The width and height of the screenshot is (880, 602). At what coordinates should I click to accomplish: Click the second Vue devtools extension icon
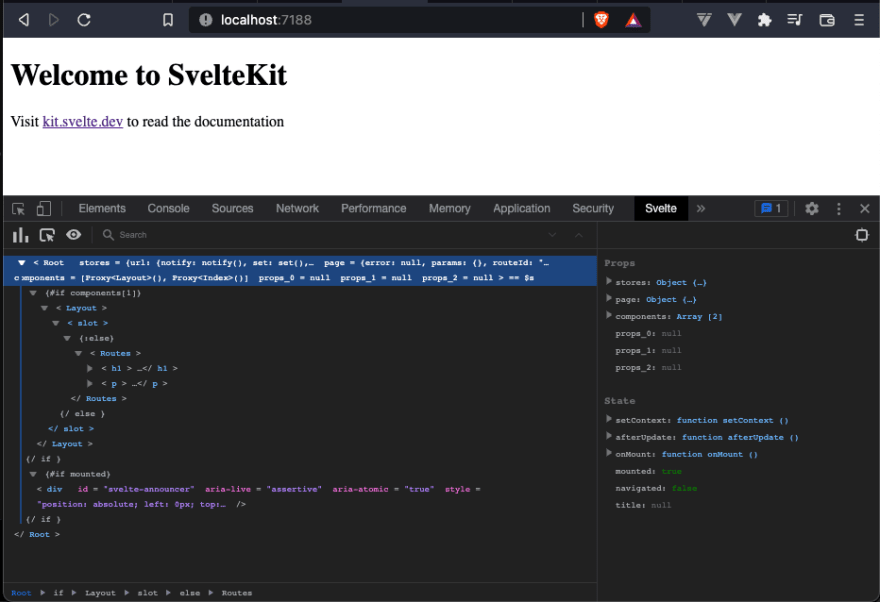point(734,20)
